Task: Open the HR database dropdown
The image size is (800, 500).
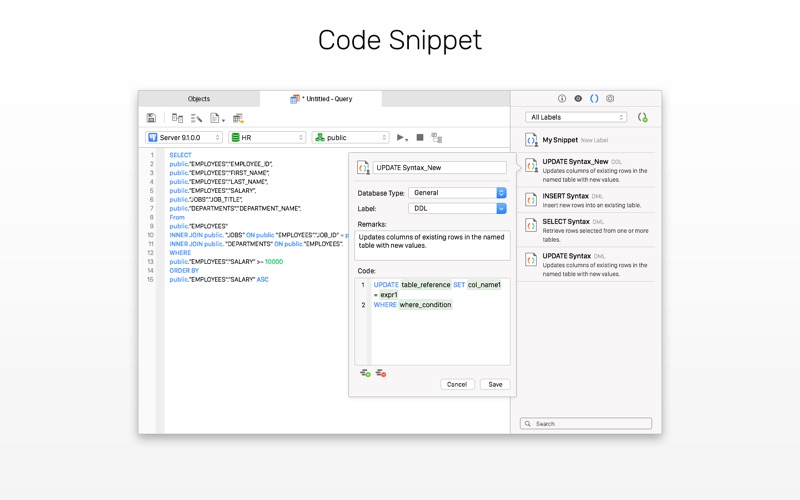Action: point(267,137)
